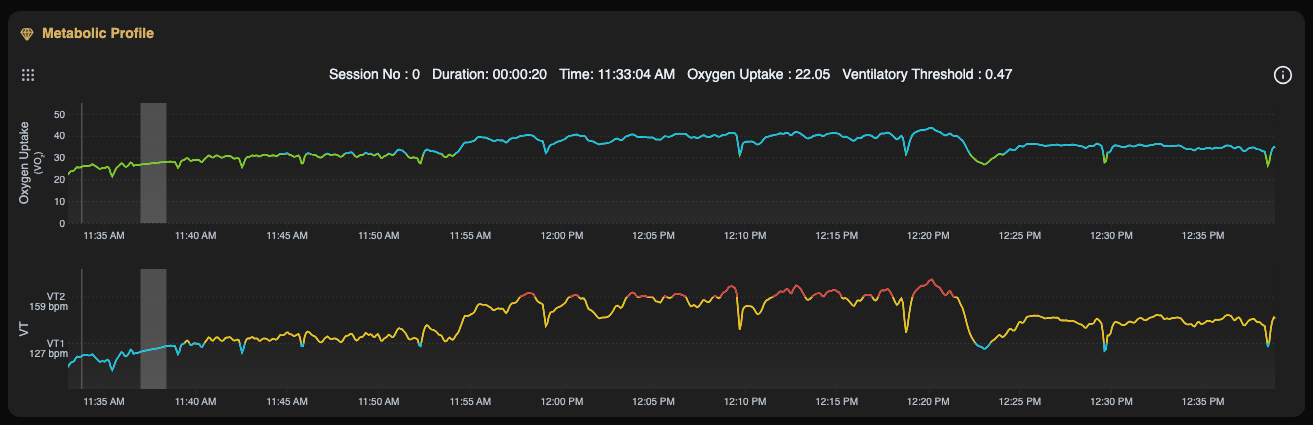Click the 0 tick on the Oxygen Uptake axis

tap(62, 224)
